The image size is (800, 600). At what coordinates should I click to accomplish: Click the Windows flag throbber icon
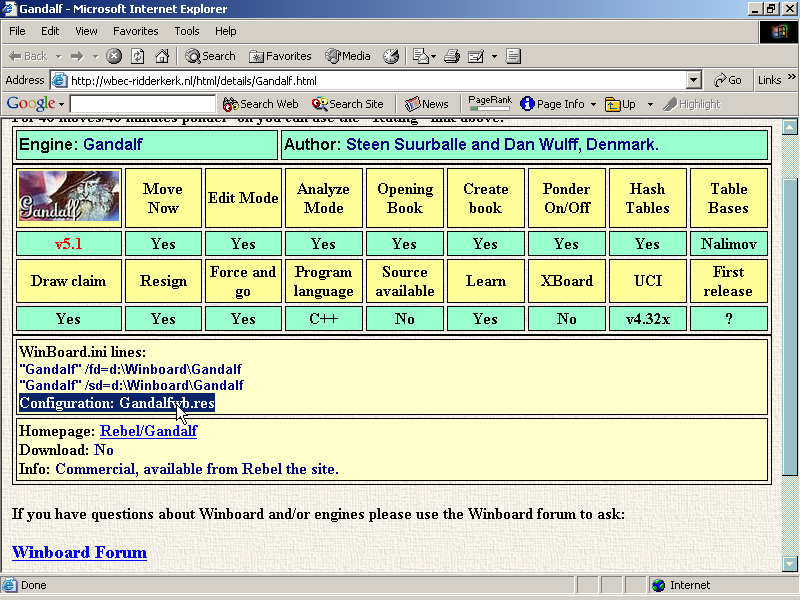779,32
